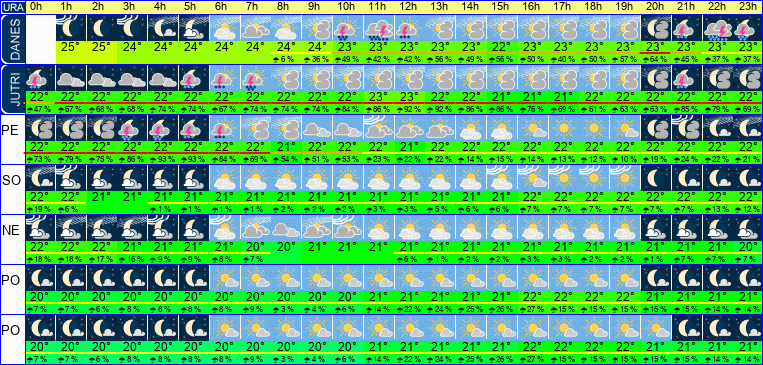Viewport: 763px width, 365px height.
Task: Click the DANES 7h cloudy sun icon
Action: tap(255, 28)
